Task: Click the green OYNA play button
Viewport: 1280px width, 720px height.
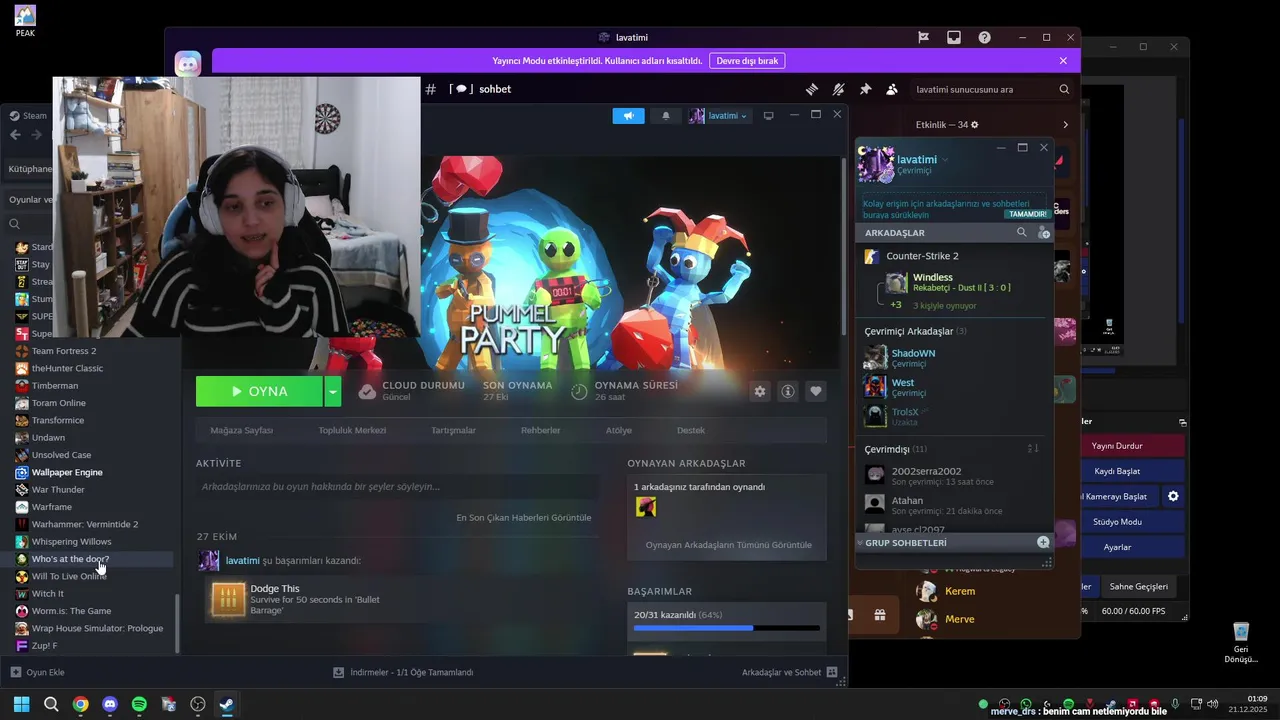Action: pyautogui.click(x=259, y=391)
